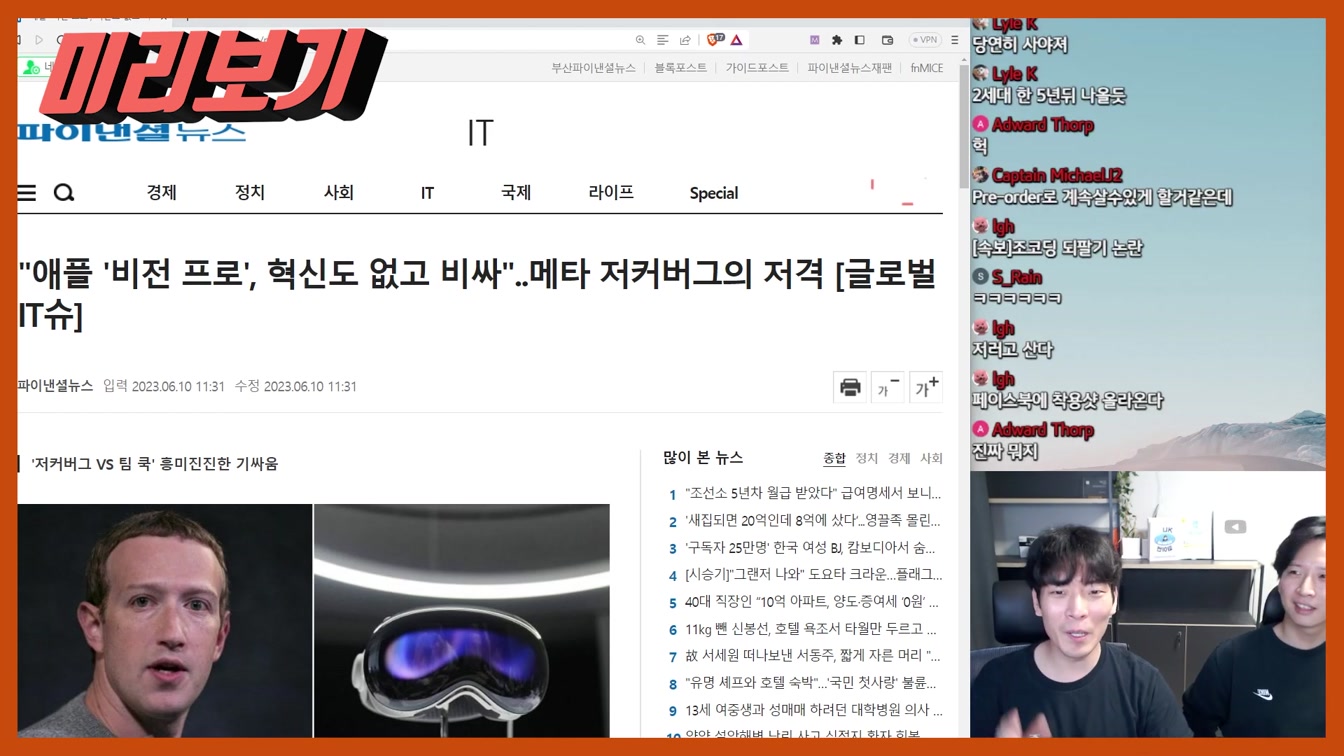1344x756 pixels.
Task: Click chat message '[속보]조코딩 되팔기 논란'
Action: (x=1057, y=249)
